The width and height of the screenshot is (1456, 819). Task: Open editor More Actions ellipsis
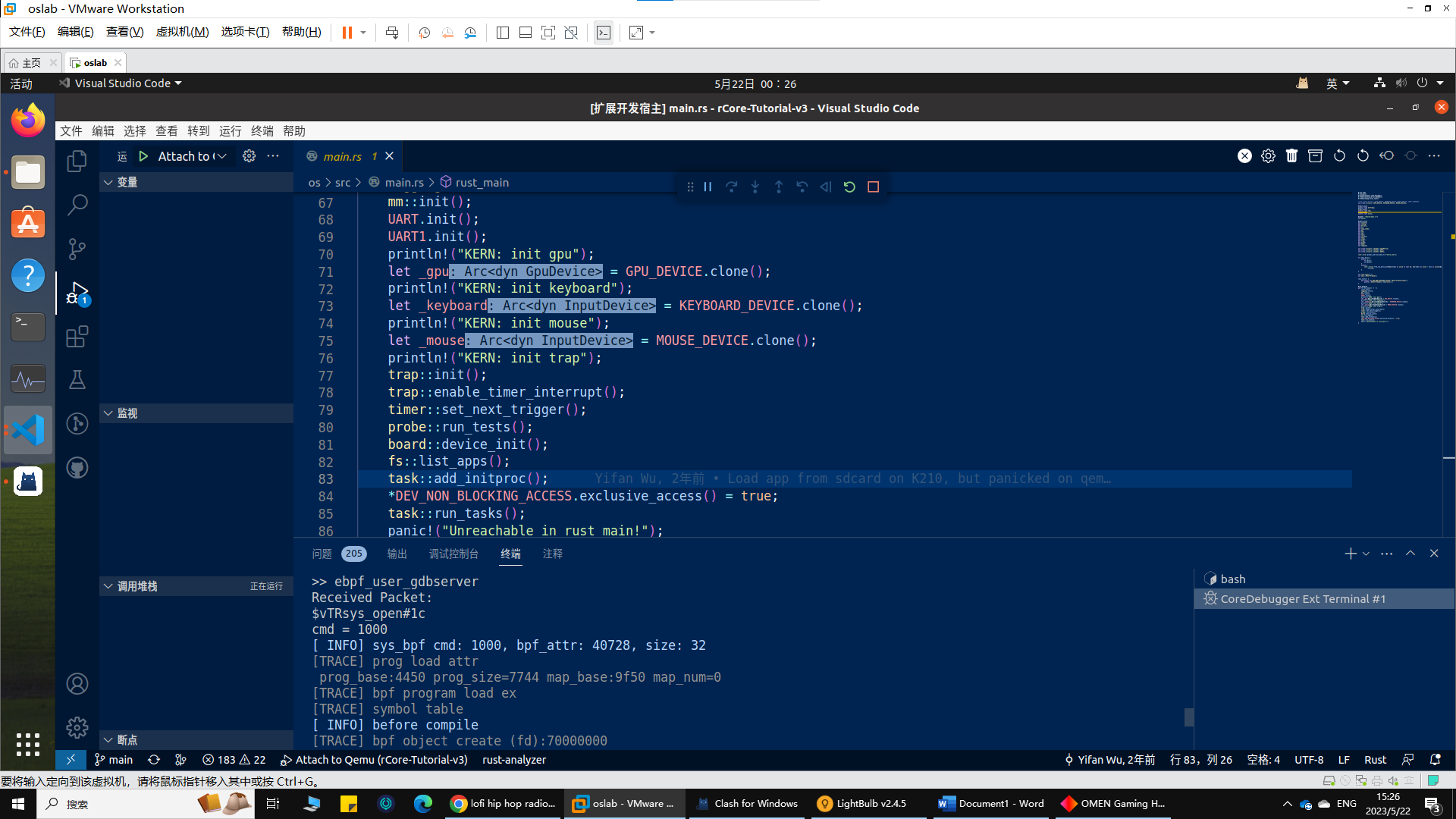pos(1434,156)
